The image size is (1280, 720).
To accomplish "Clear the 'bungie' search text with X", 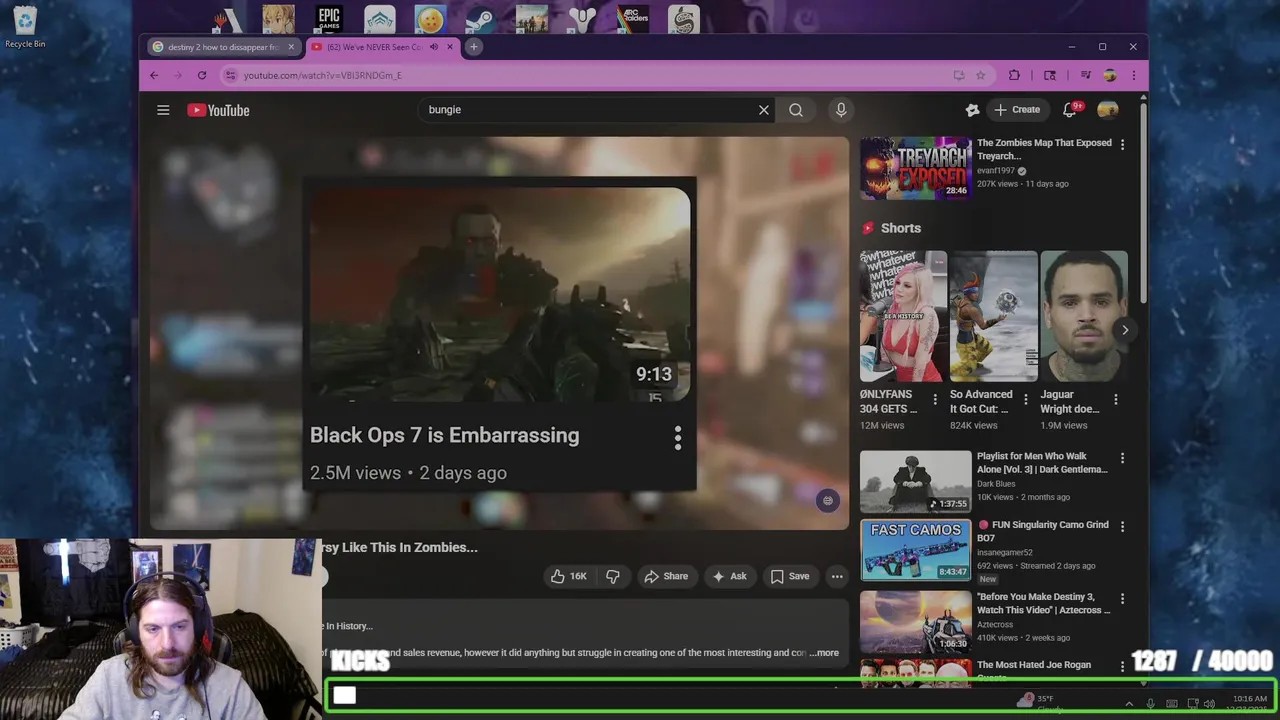I will (764, 110).
